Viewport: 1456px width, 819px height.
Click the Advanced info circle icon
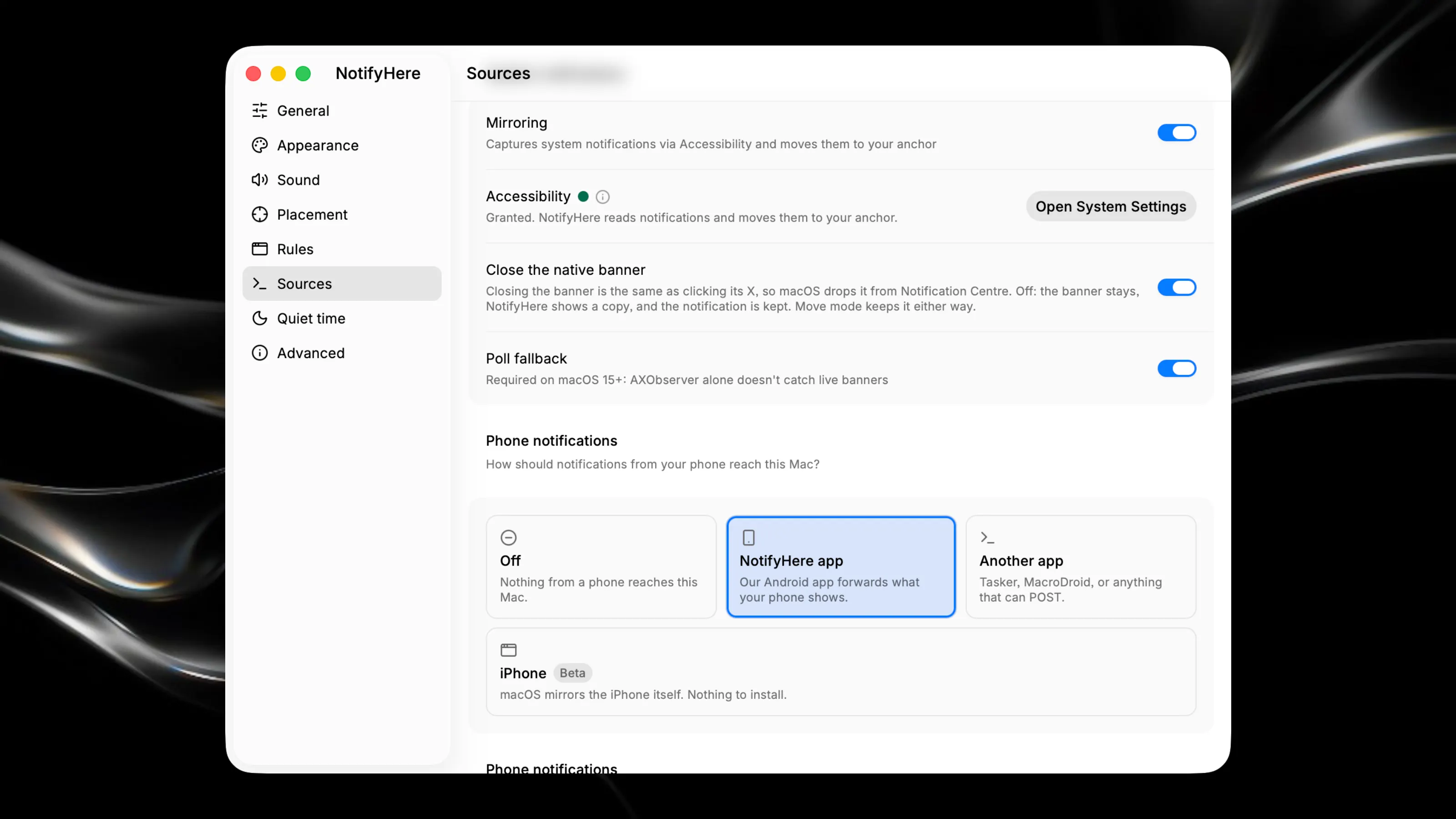coord(259,353)
